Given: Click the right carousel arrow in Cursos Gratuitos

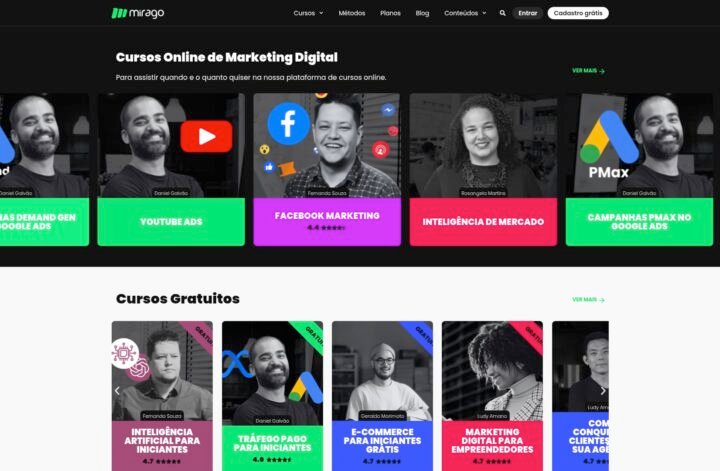Looking at the screenshot, I should 603,391.
